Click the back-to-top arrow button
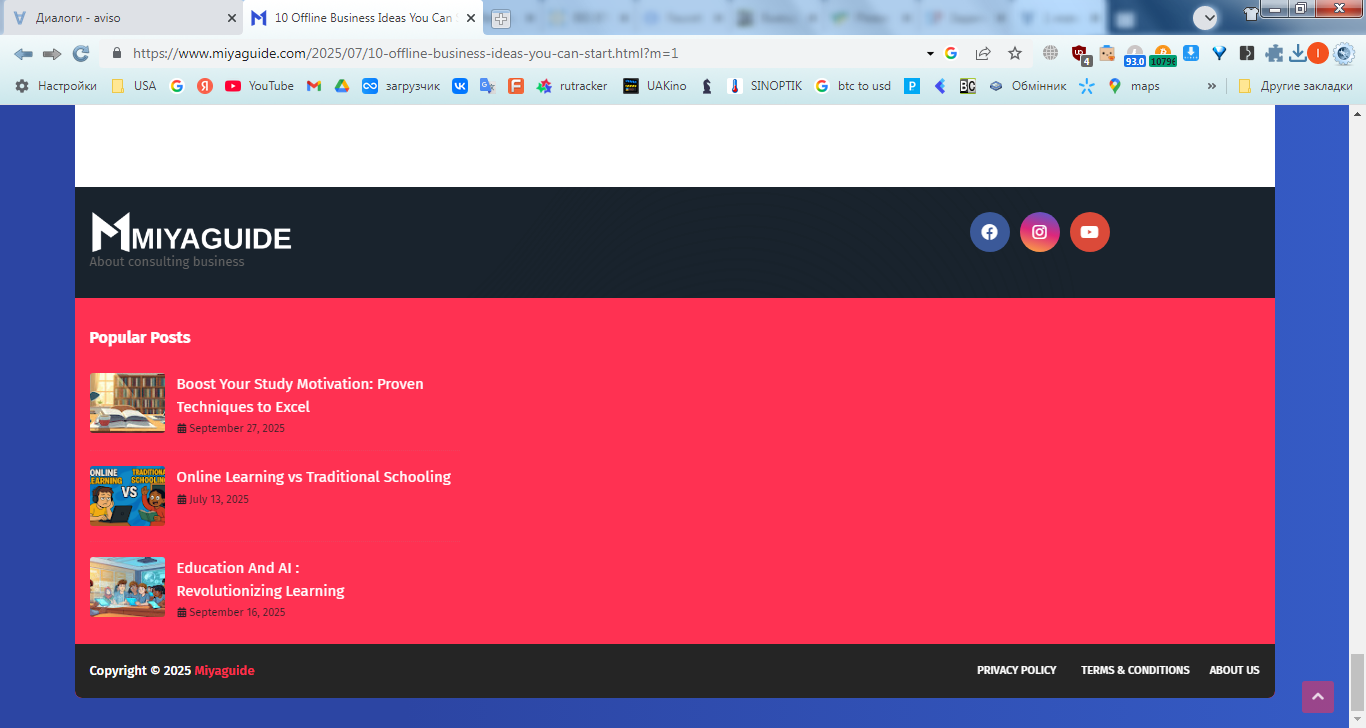The height and width of the screenshot is (728, 1366). (1317, 697)
